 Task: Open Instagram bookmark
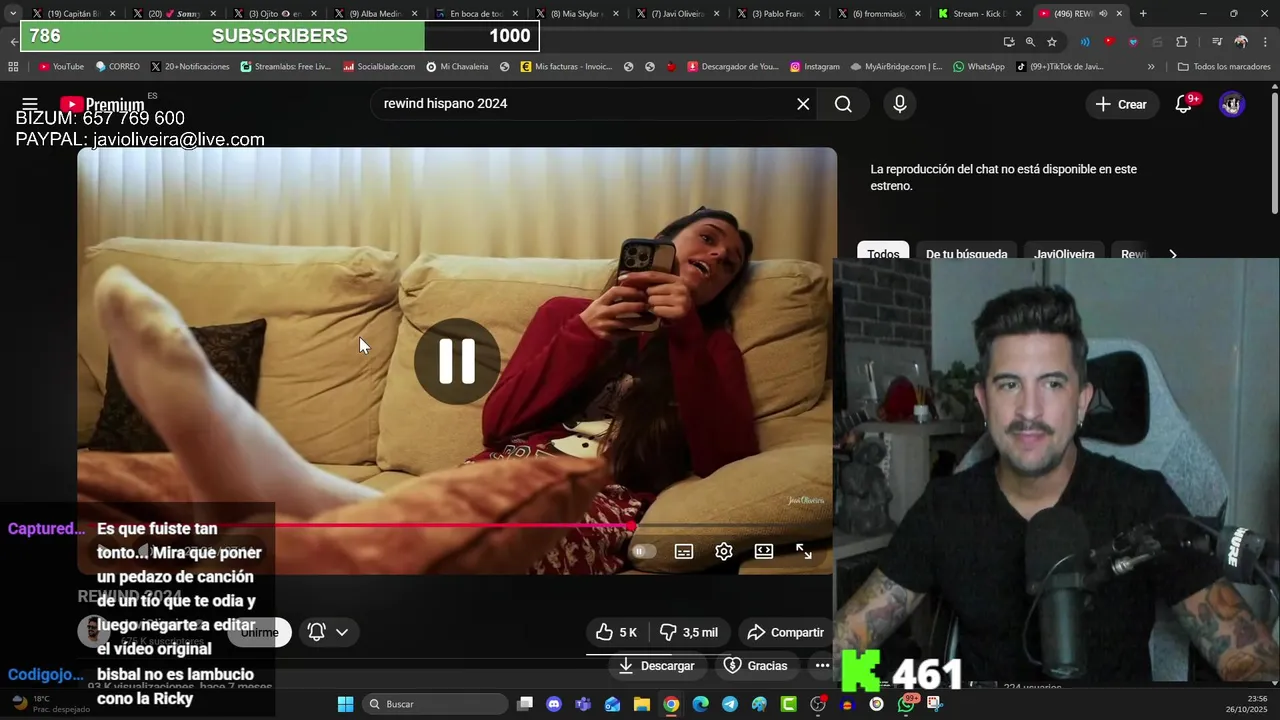point(815,67)
